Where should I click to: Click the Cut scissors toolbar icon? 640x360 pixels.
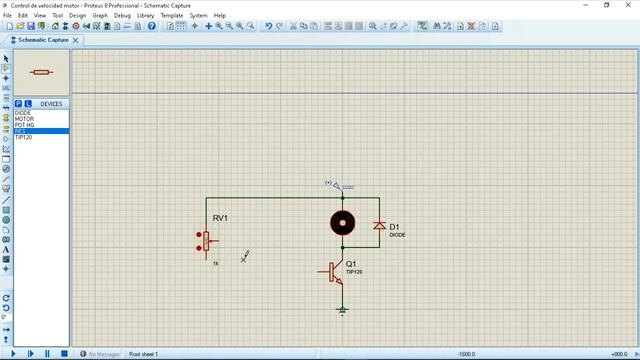tap(293, 26)
